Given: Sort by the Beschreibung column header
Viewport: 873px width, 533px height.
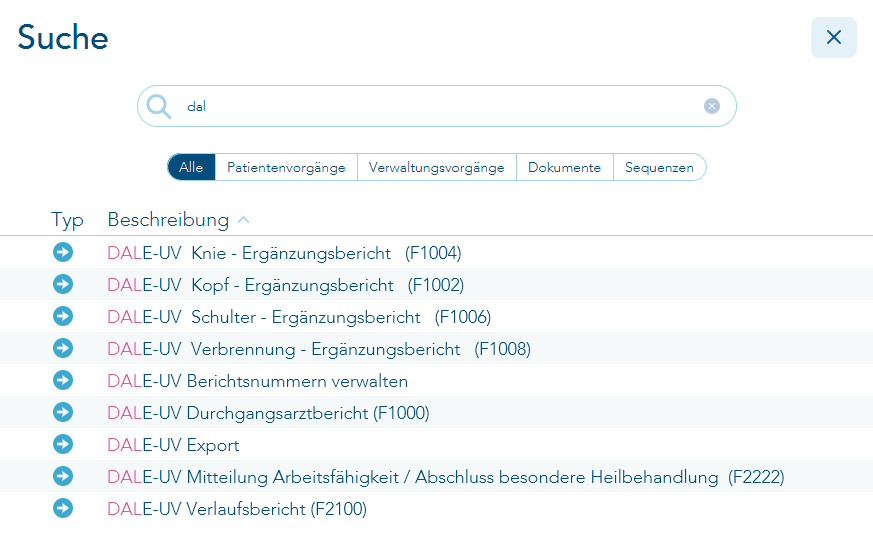Looking at the screenshot, I should 168,219.
